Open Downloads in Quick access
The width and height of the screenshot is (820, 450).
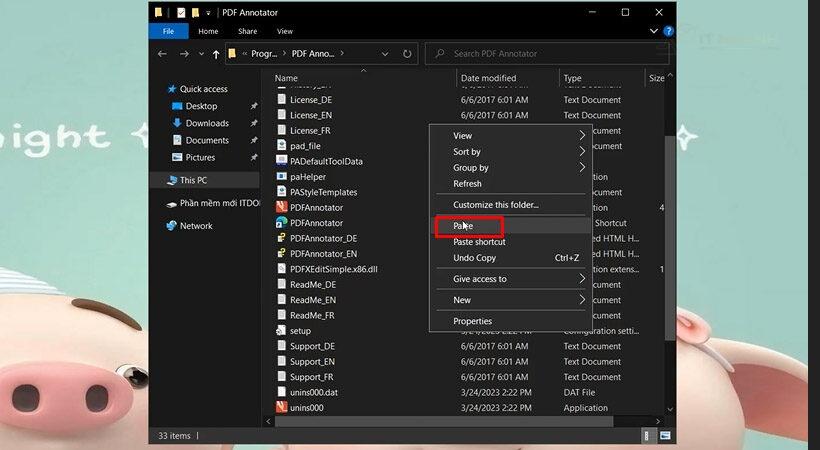(x=206, y=123)
